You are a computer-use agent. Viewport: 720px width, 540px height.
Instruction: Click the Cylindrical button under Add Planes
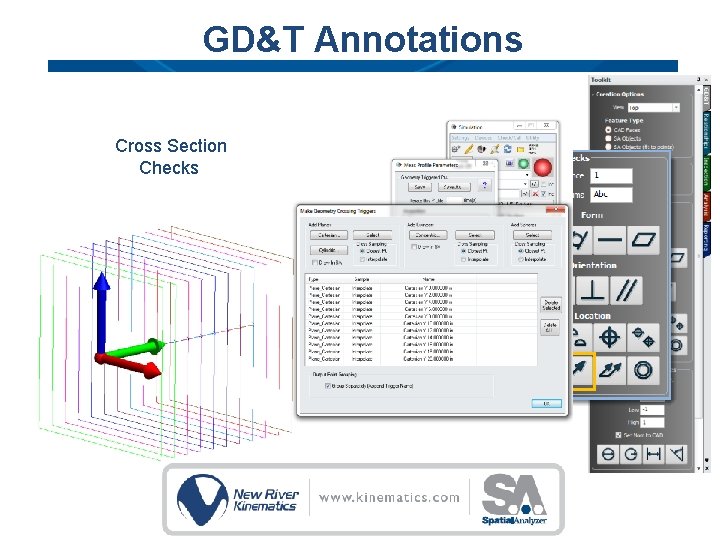pyautogui.click(x=329, y=250)
